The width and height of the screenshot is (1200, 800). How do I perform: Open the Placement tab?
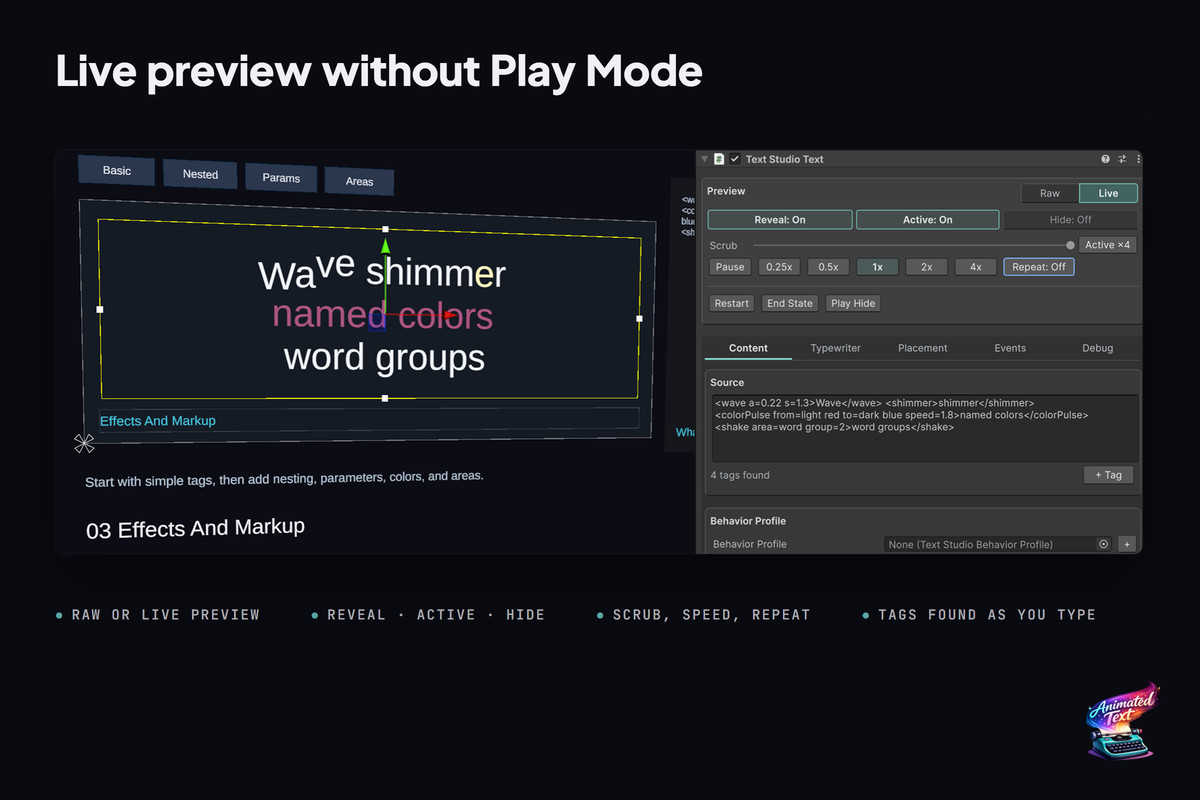pyautogui.click(x=922, y=348)
